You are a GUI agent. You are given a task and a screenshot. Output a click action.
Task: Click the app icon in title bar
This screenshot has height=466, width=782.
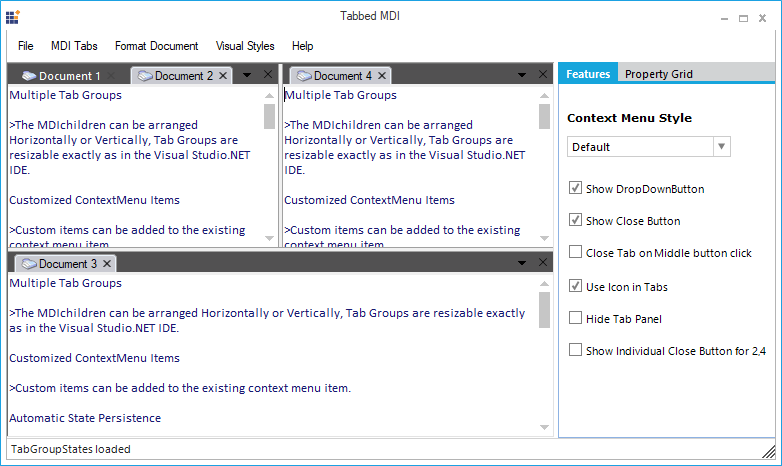pyautogui.click(x=12, y=17)
